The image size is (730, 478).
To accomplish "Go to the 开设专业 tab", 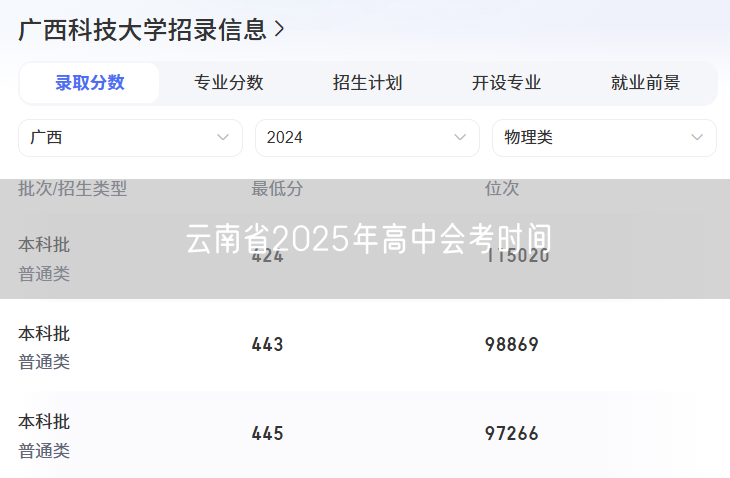I will pyautogui.click(x=507, y=83).
